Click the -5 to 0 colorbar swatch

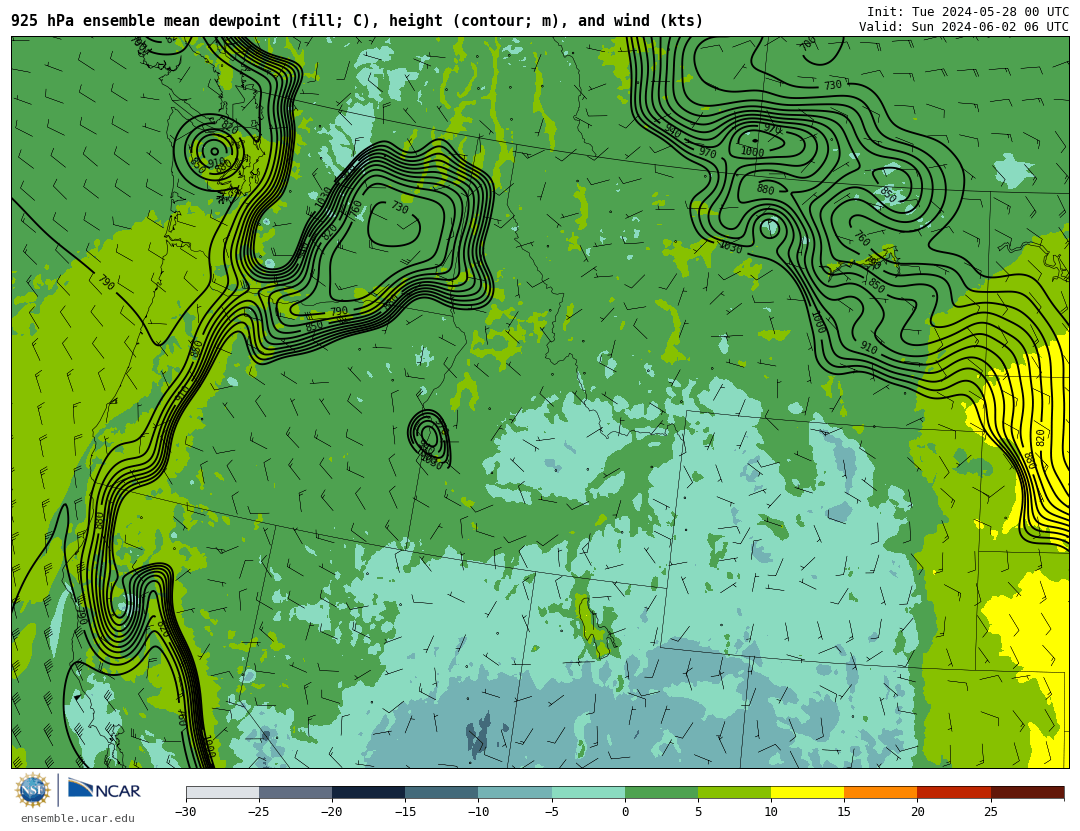(x=588, y=792)
